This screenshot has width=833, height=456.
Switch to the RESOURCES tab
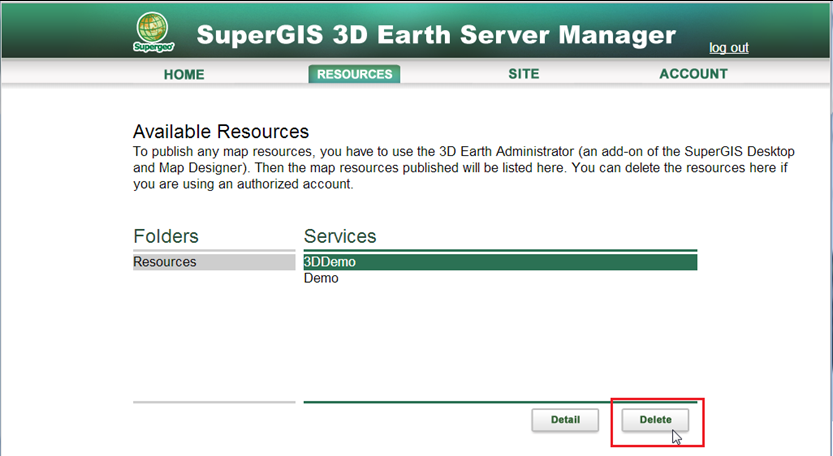tap(354, 74)
